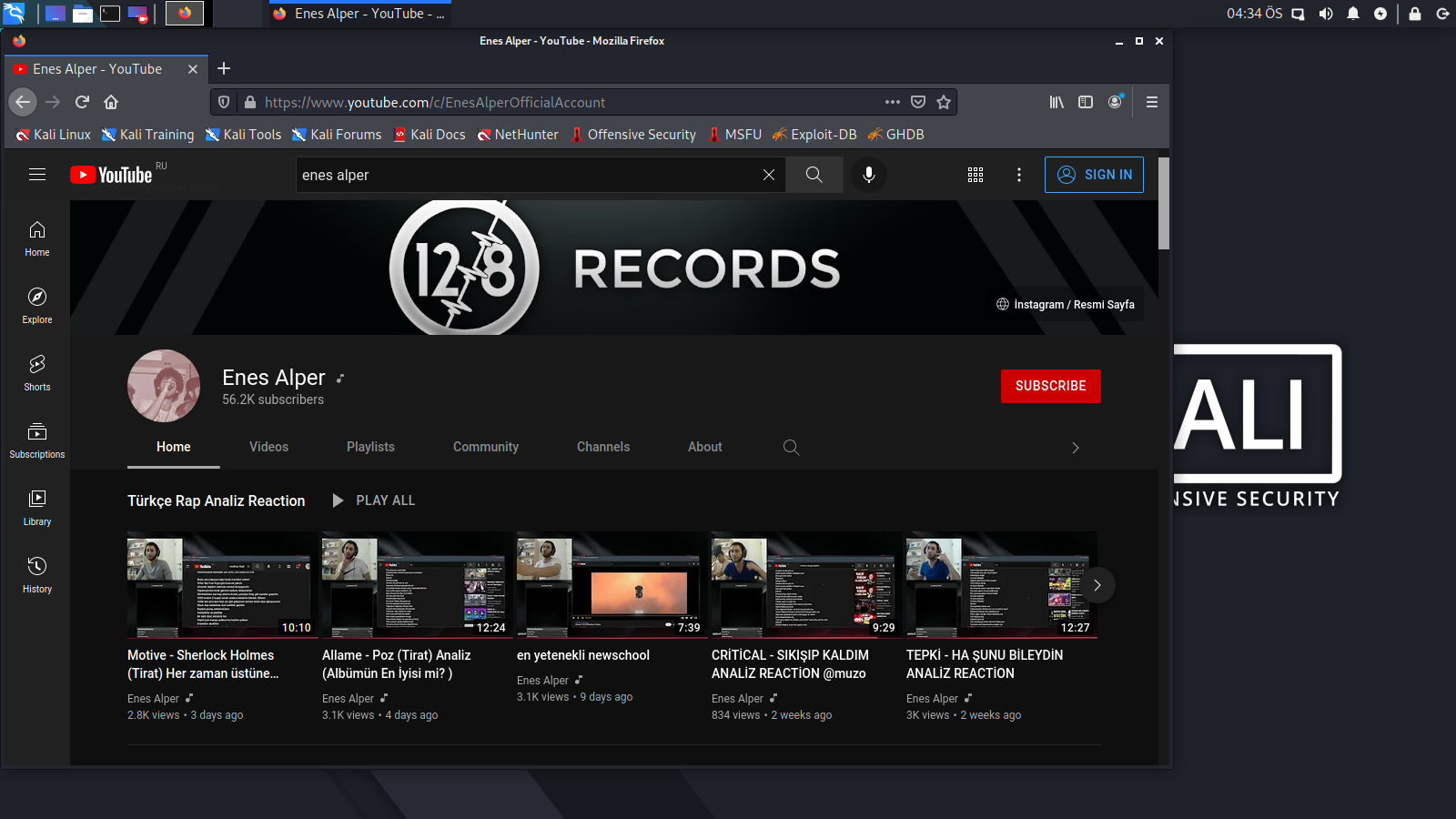Mute system volume from tray

click(x=1326, y=14)
